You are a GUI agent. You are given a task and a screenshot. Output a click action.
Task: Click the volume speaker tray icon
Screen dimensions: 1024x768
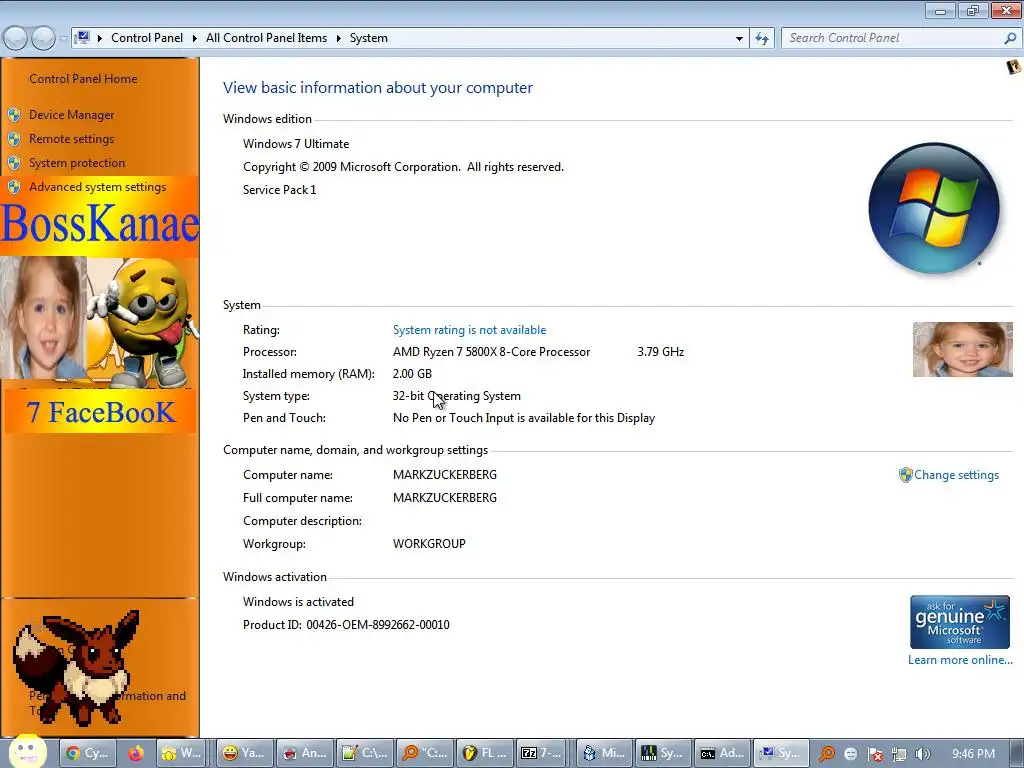click(x=923, y=755)
